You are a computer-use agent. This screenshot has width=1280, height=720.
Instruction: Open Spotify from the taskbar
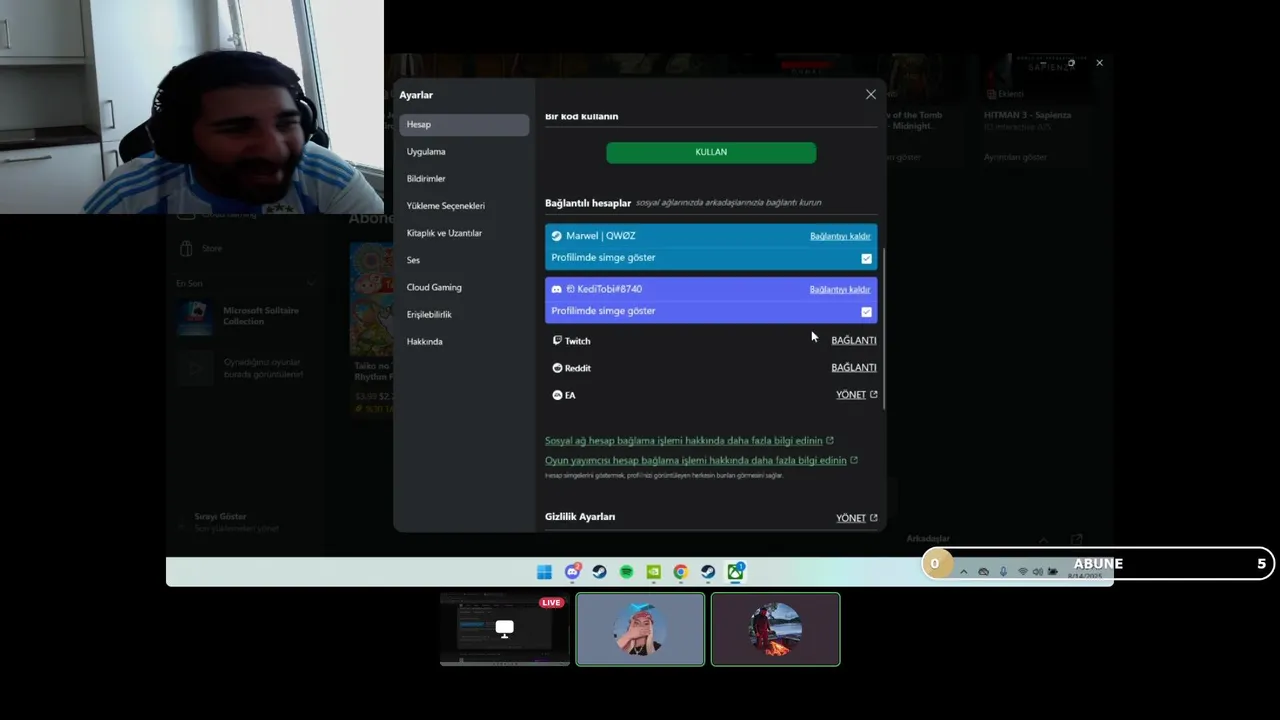626,572
